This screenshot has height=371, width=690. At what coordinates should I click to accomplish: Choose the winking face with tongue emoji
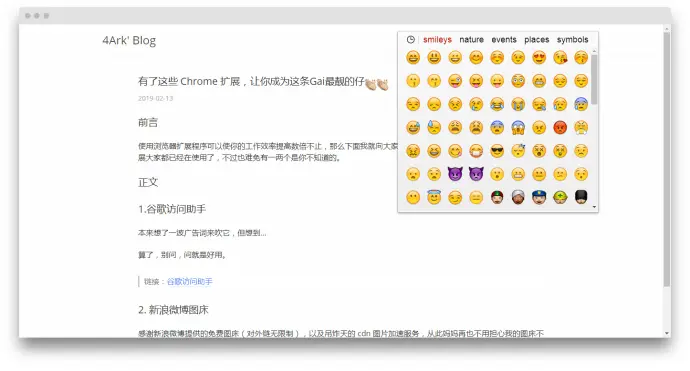455,81
